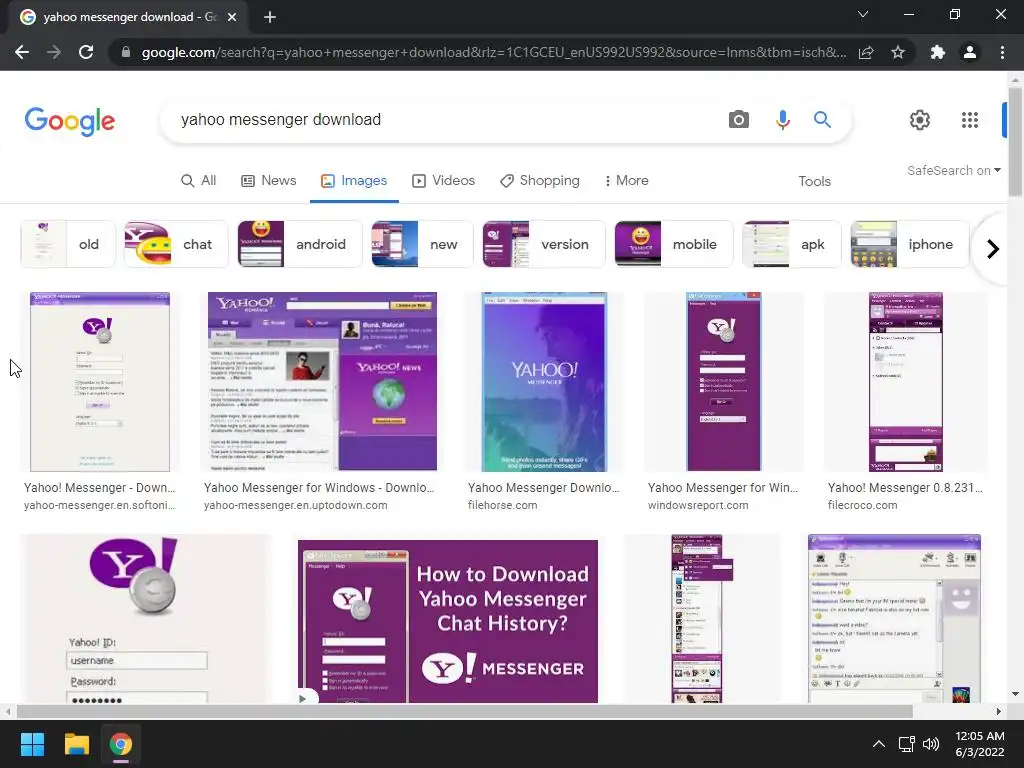Click in the Google search box text
The height and width of the screenshot is (768, 1024).
coord(281,120)
